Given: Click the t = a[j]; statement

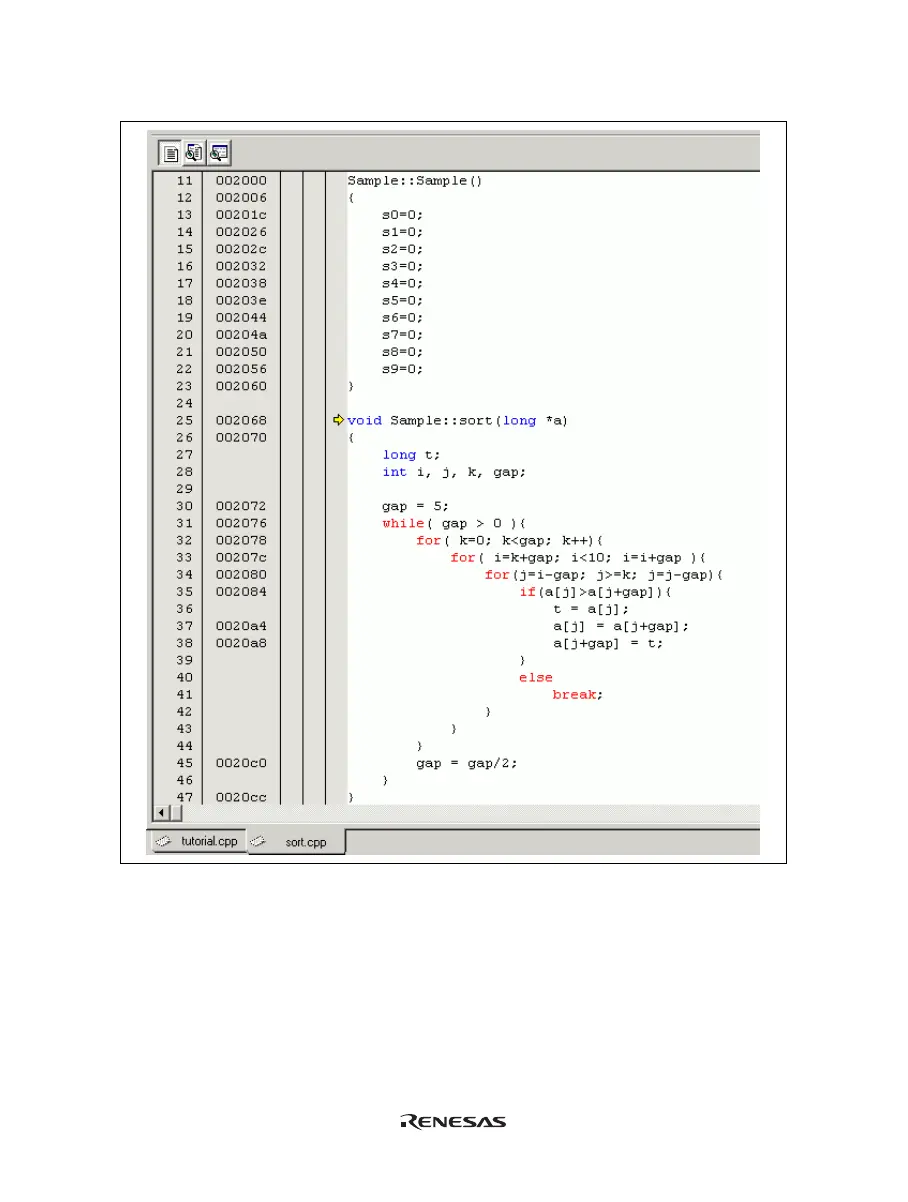Looking at the screenshot, I should (591, 609).
